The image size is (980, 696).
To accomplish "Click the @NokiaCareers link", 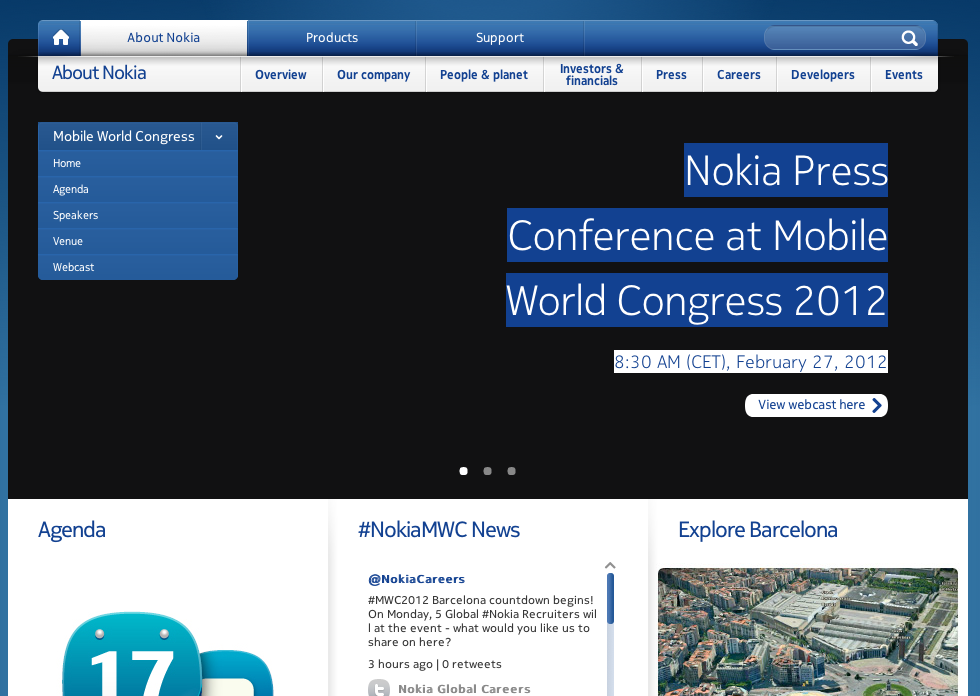I will 416,579.
